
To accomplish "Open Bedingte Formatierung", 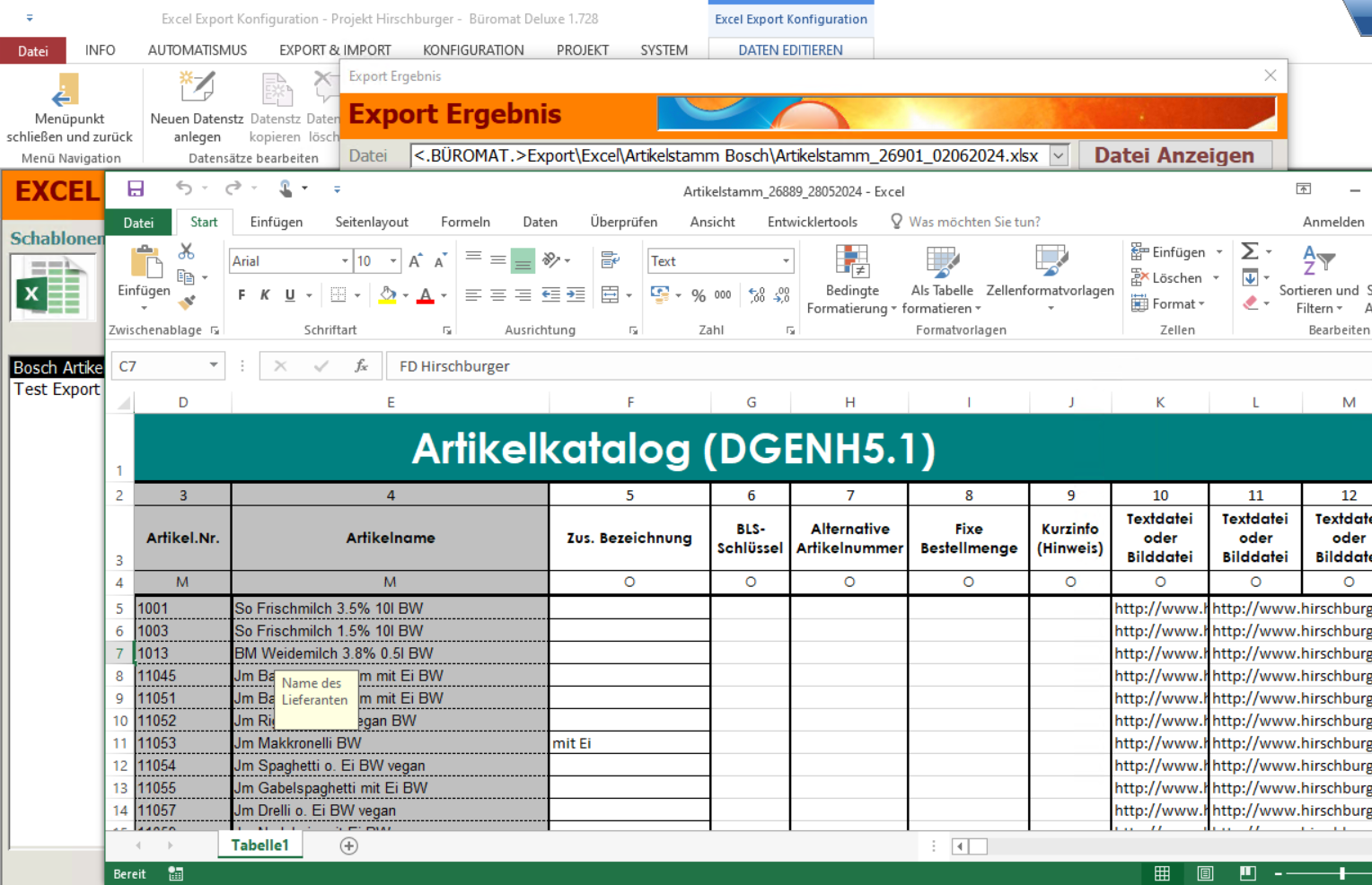I will pyautogui.click(x=851, y=280).
